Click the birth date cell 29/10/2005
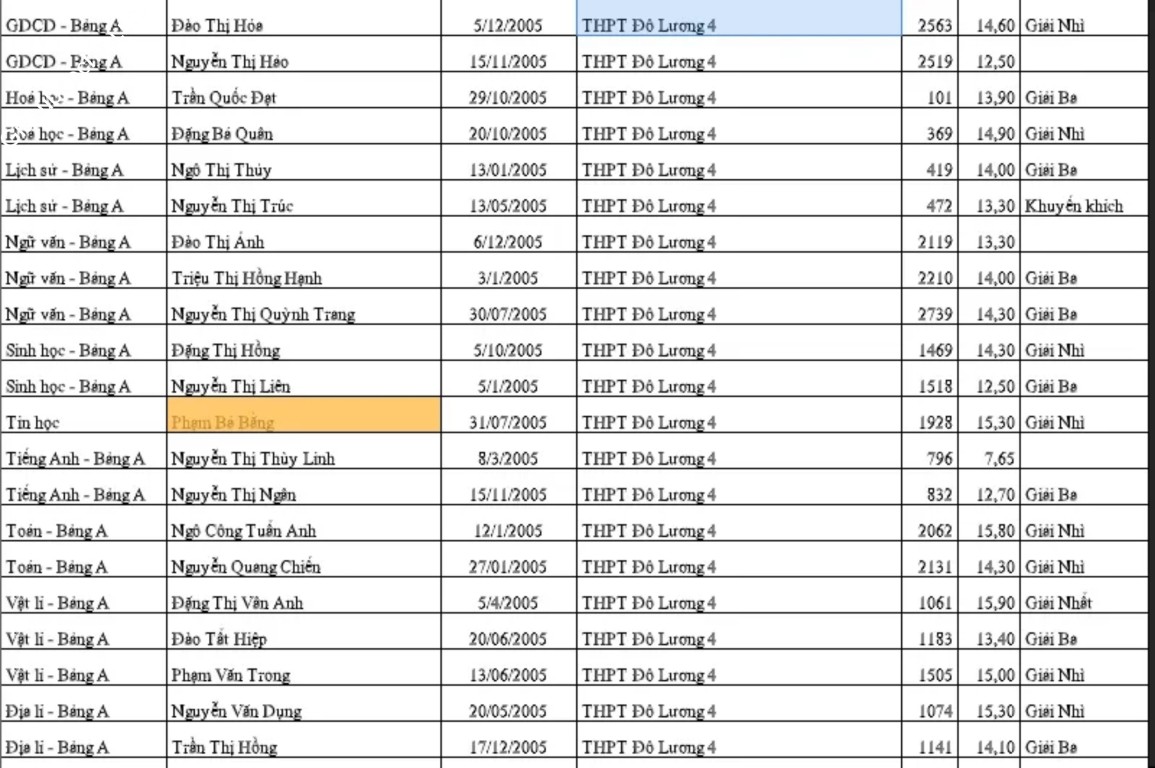This screenshot has width=1155, height=768. click(509, 98)
